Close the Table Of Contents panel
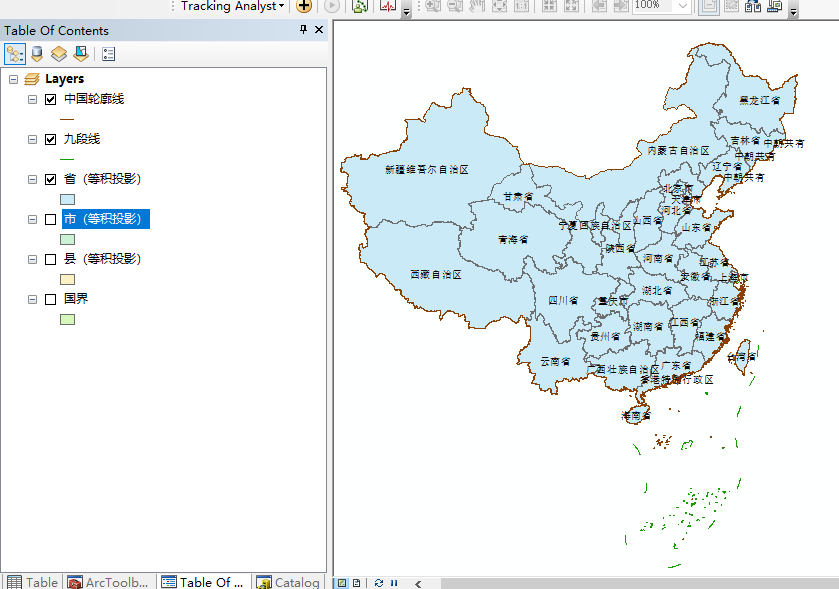This screenshot has height=589, width=839. point(319,29)
